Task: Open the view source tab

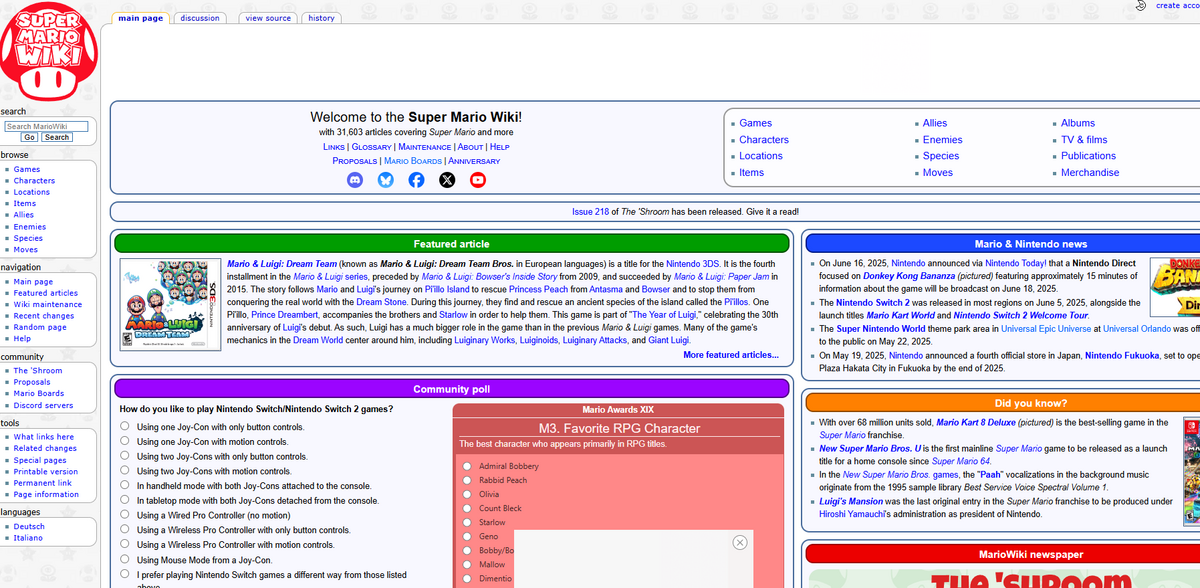Action: [x=268, y=18]
